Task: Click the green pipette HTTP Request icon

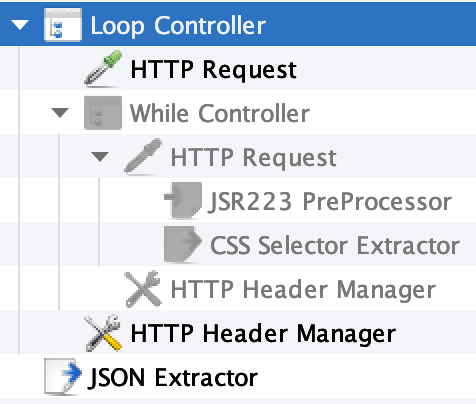Action: pyautogui.click(x=103, y=69)
